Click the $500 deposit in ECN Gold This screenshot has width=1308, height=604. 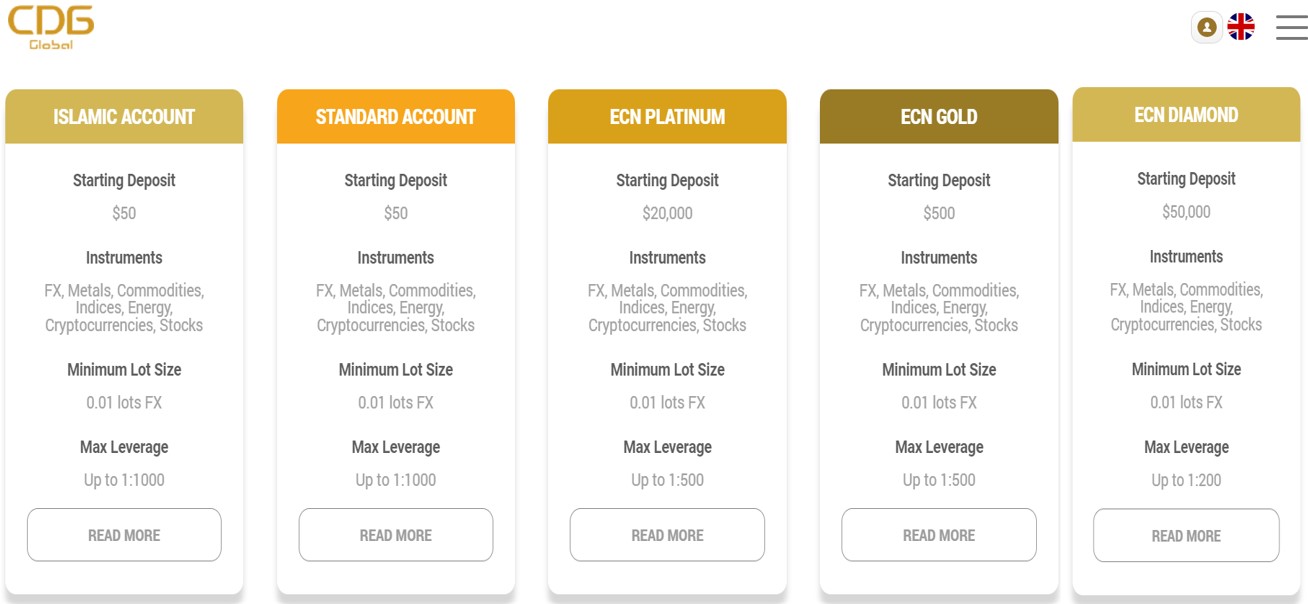point(939,213)
